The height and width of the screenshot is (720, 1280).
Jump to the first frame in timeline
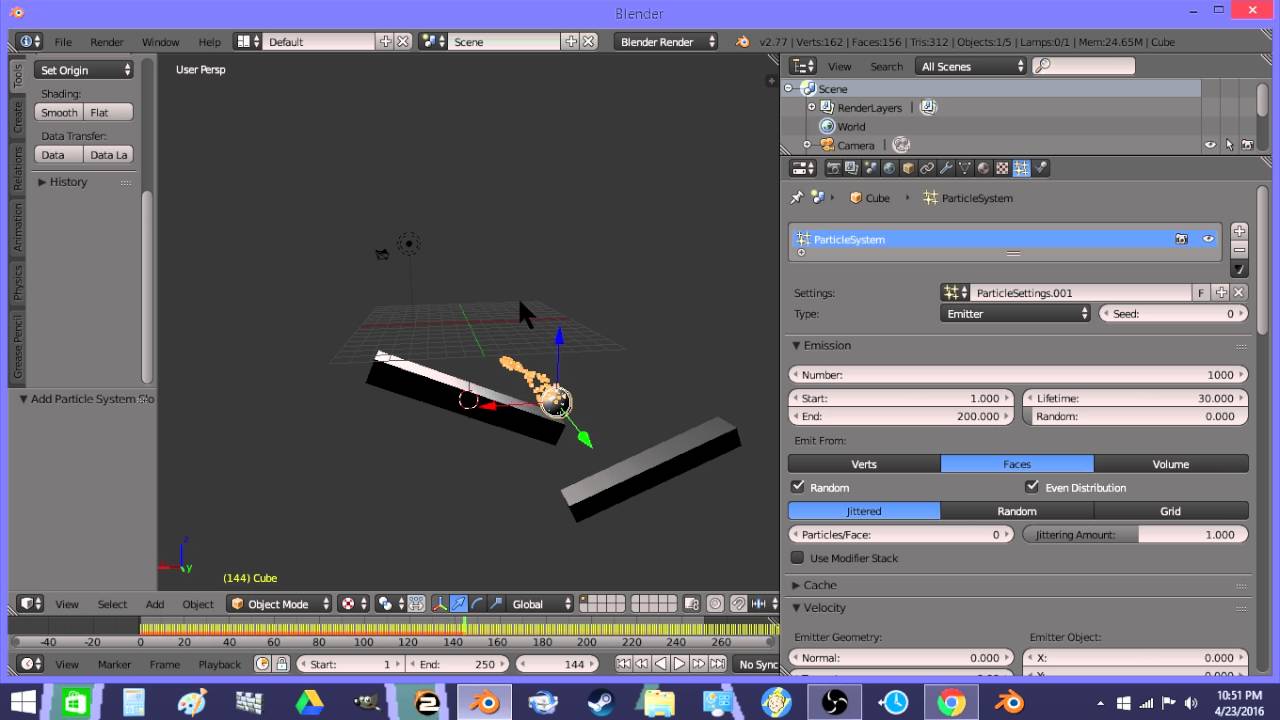(x=624, y=664)
